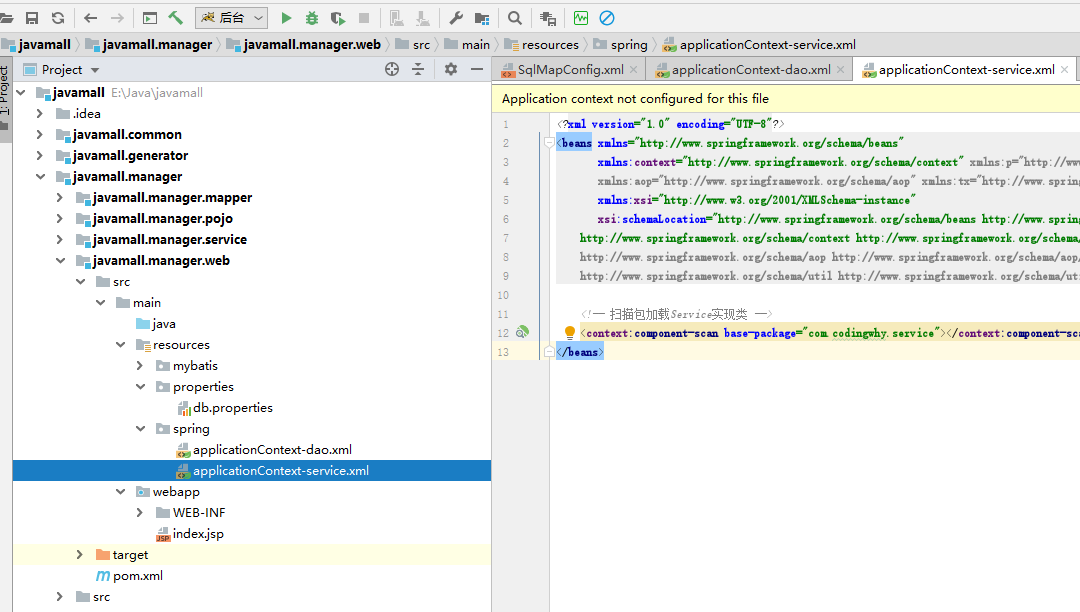1080x612 pixels.
Task: Expand the target folder
Action: 80,554
